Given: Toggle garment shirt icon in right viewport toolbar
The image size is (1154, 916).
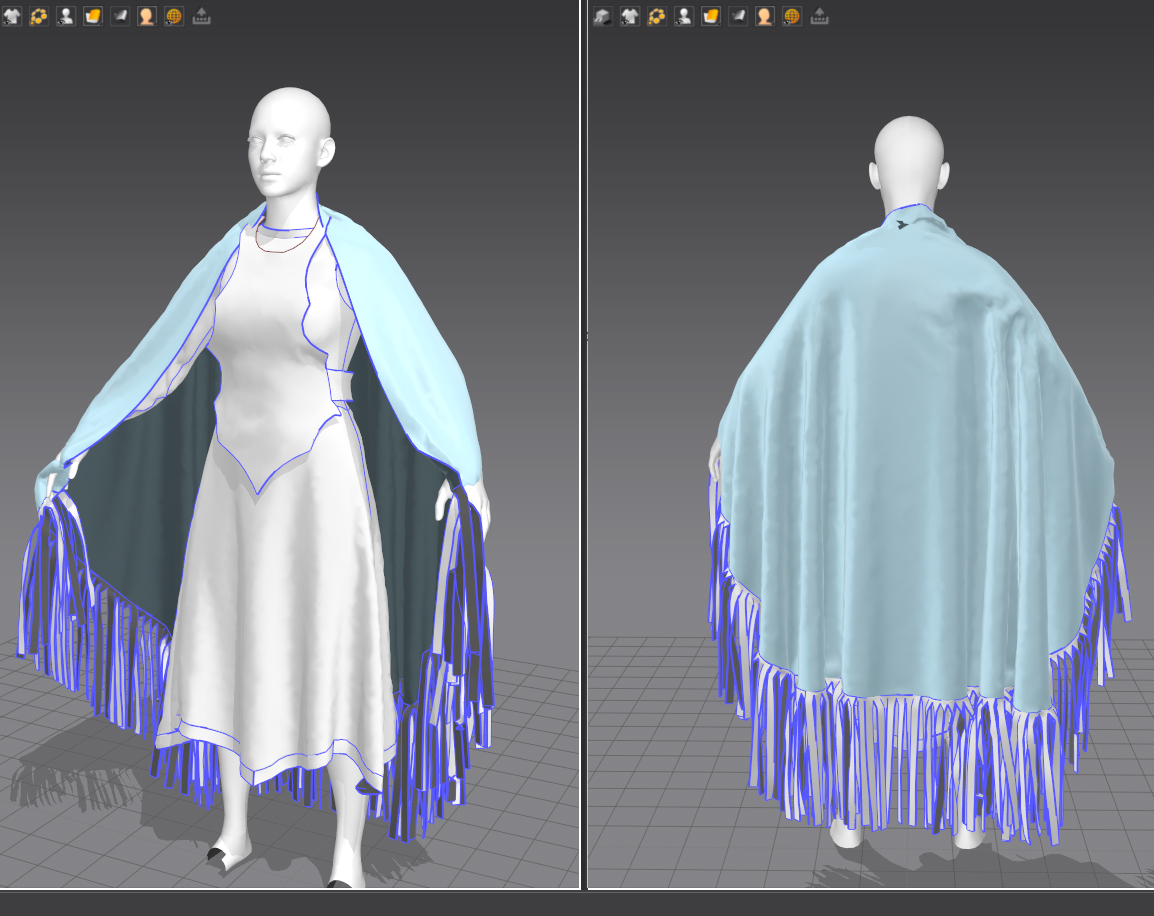Looking at the screenshot, I should click(x=629, y=16).
